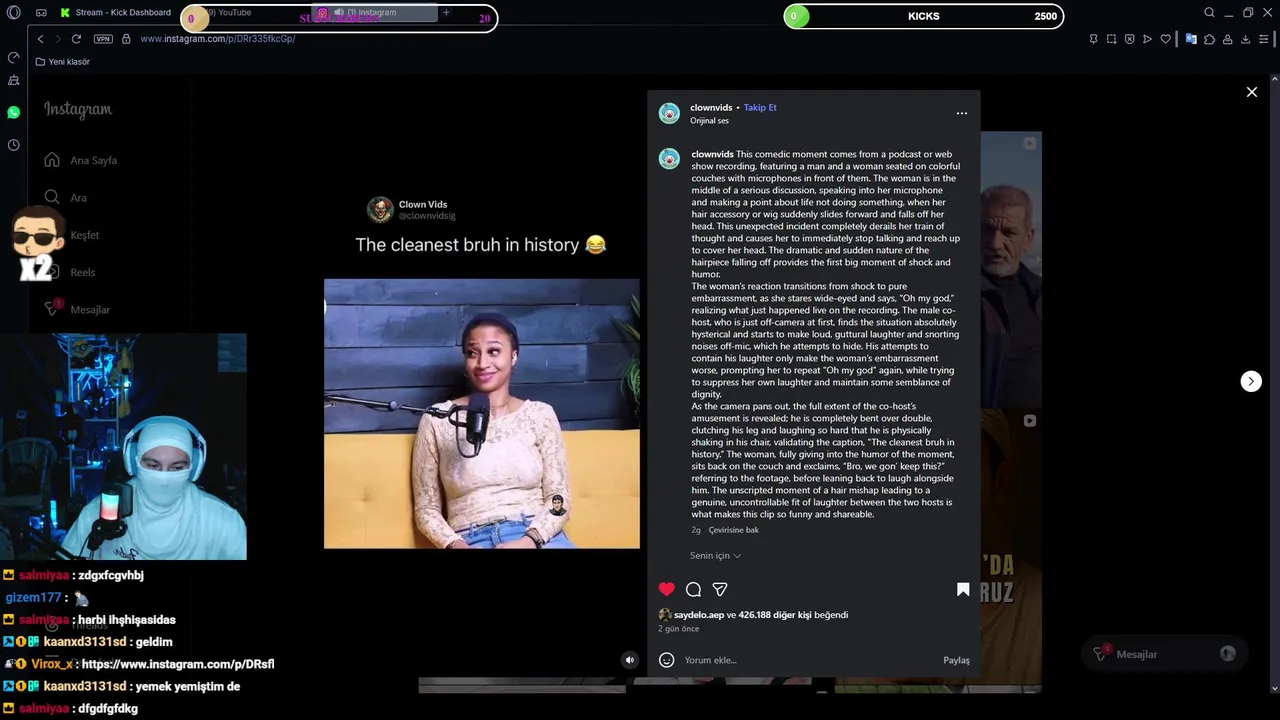Toggle the browser VPN badge
Screen dimensions: 1280x720
click(103, 39)
